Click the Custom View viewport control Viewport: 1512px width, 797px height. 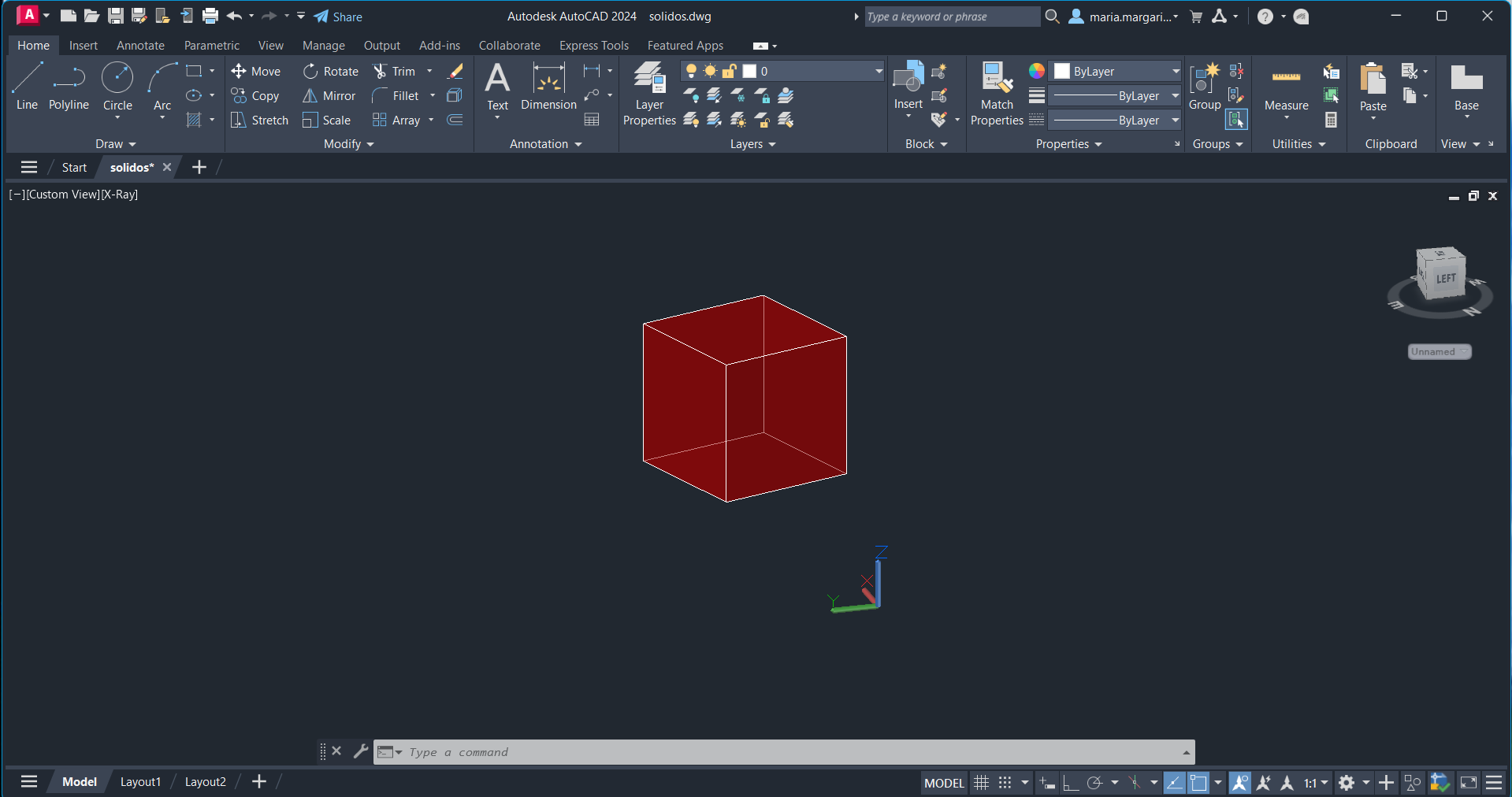coord(63,195)
